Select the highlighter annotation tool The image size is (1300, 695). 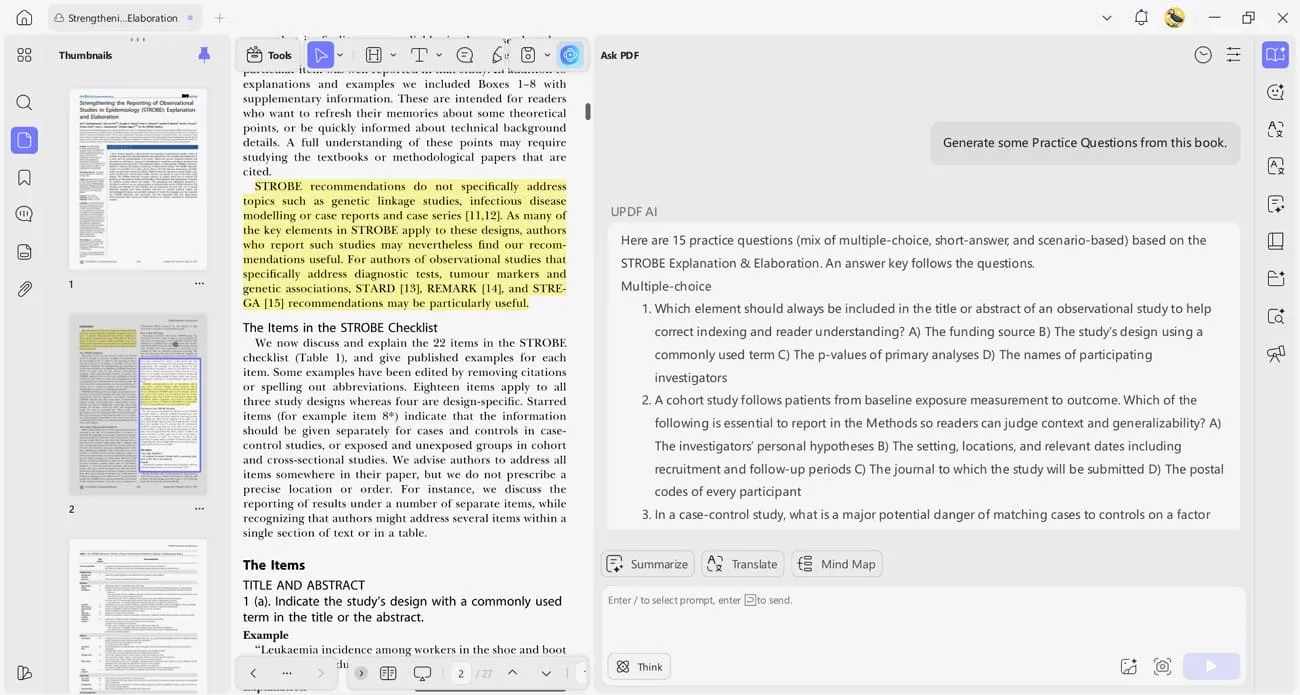[x=373, y=55]
